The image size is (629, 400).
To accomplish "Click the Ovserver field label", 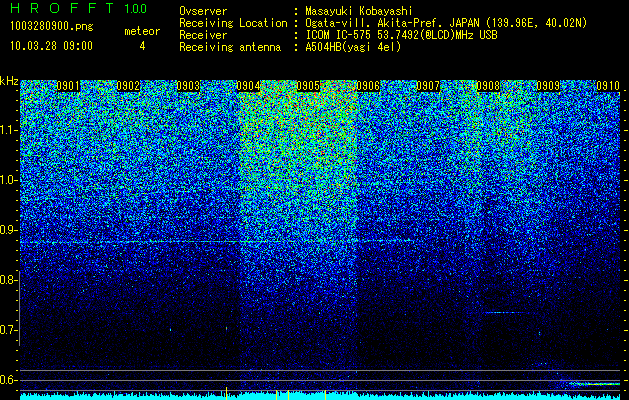I will 203,12.
